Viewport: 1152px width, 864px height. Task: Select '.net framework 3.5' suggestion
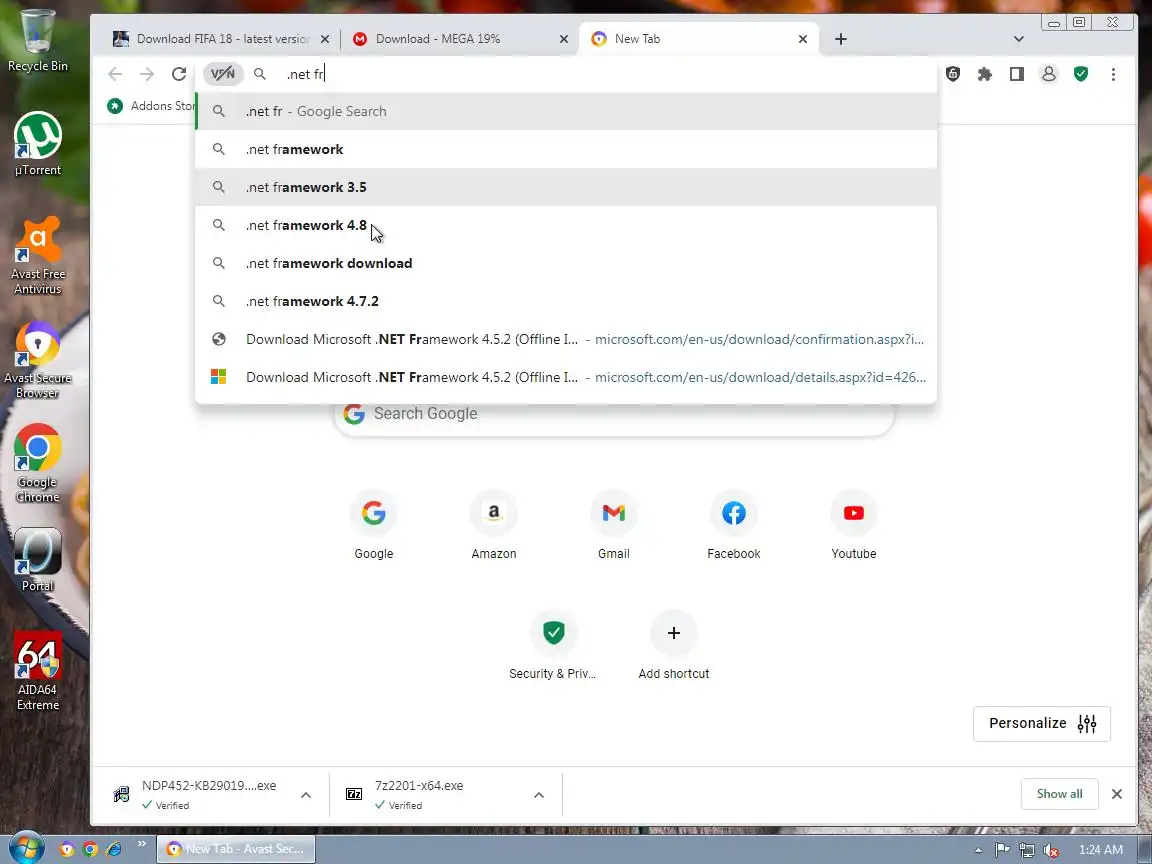566,187
